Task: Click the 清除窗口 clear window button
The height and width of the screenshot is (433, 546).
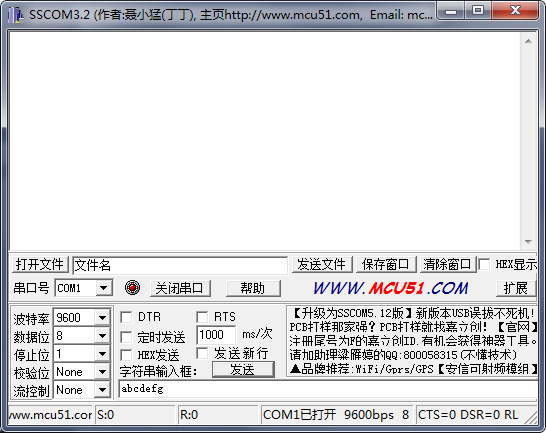Action: point(447,264)
